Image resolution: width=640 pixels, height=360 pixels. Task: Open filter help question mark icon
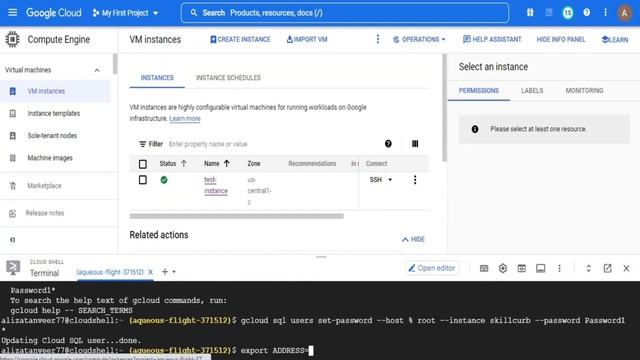click(x=388, y=144)
